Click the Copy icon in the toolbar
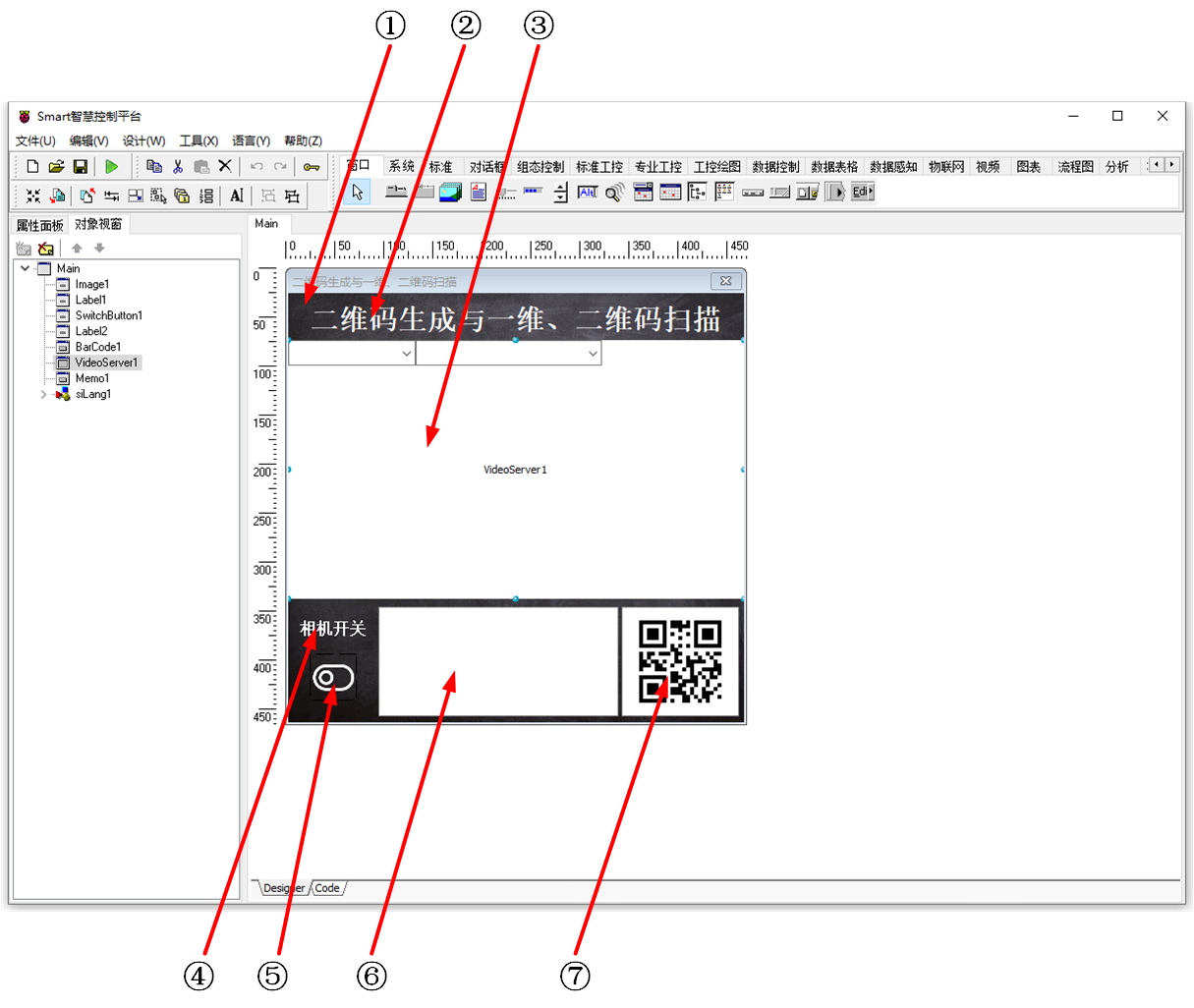 [154, 166]
